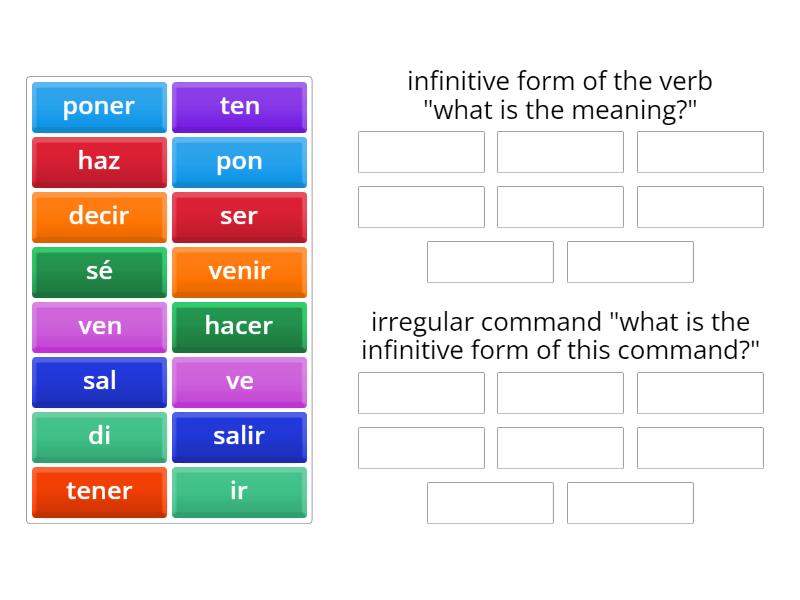Pick the purple "ven" tile

[99, 327]
